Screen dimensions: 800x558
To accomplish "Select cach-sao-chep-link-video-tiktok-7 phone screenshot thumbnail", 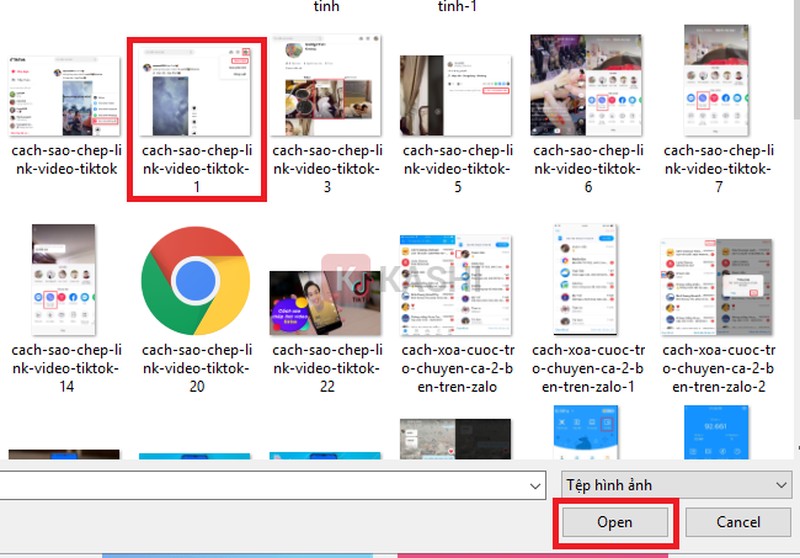I will click(716, 80).
